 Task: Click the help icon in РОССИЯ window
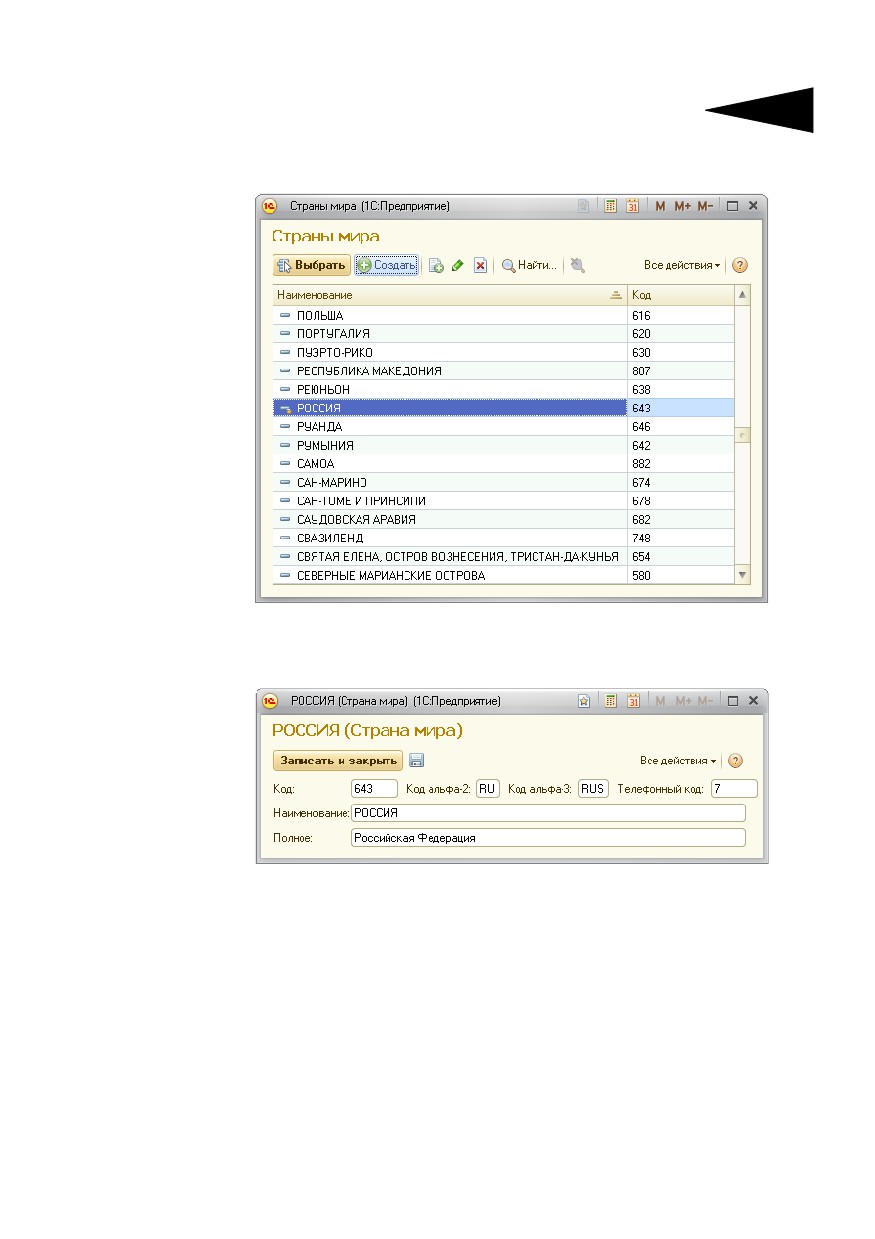(x=735, y=761)
